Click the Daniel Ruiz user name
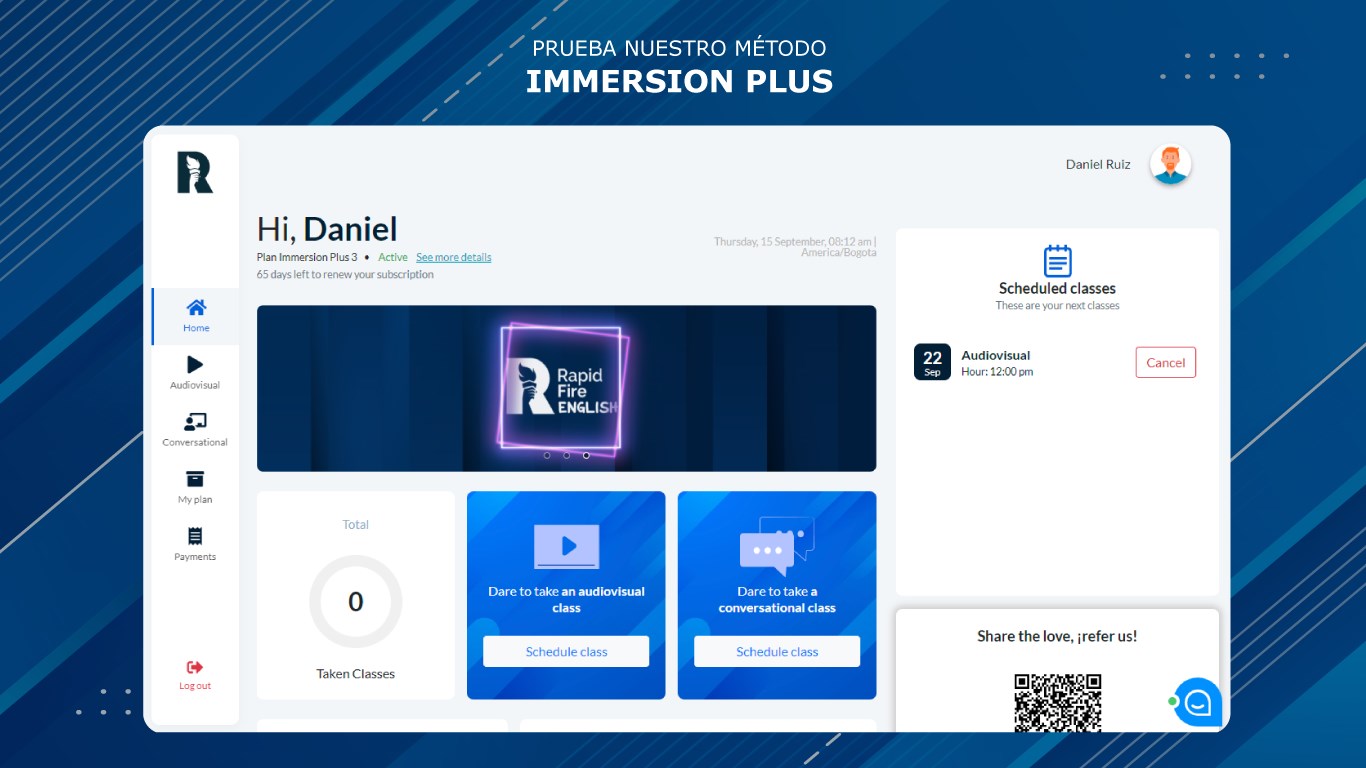1366x768 pixels. point(1098,165)
